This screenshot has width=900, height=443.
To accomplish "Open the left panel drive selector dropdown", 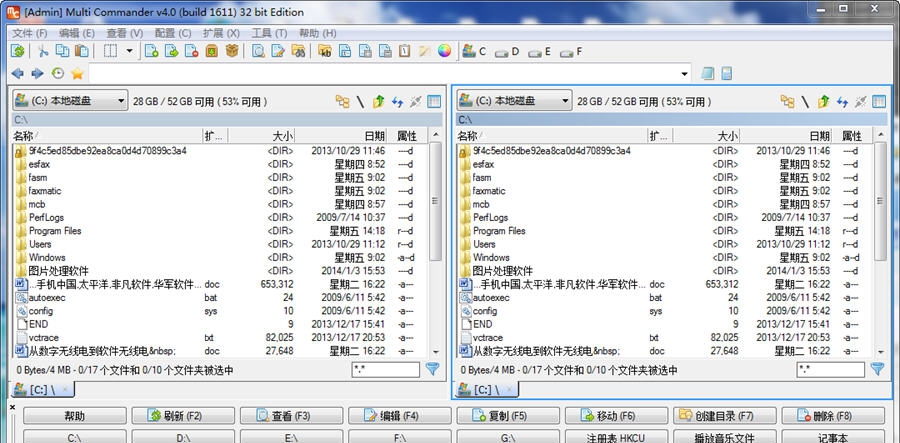I will [70, 101].
